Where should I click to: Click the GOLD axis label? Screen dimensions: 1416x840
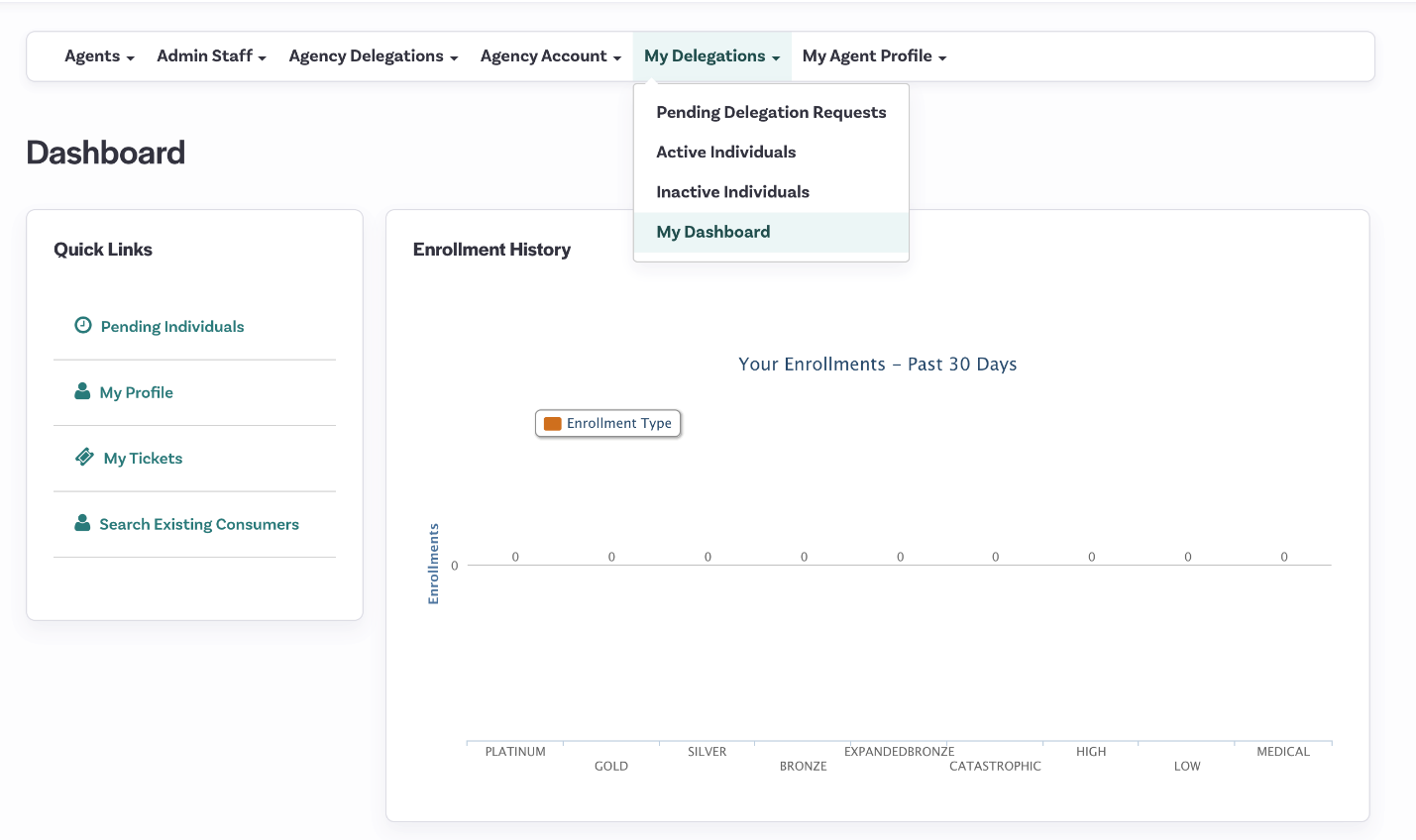611,766
